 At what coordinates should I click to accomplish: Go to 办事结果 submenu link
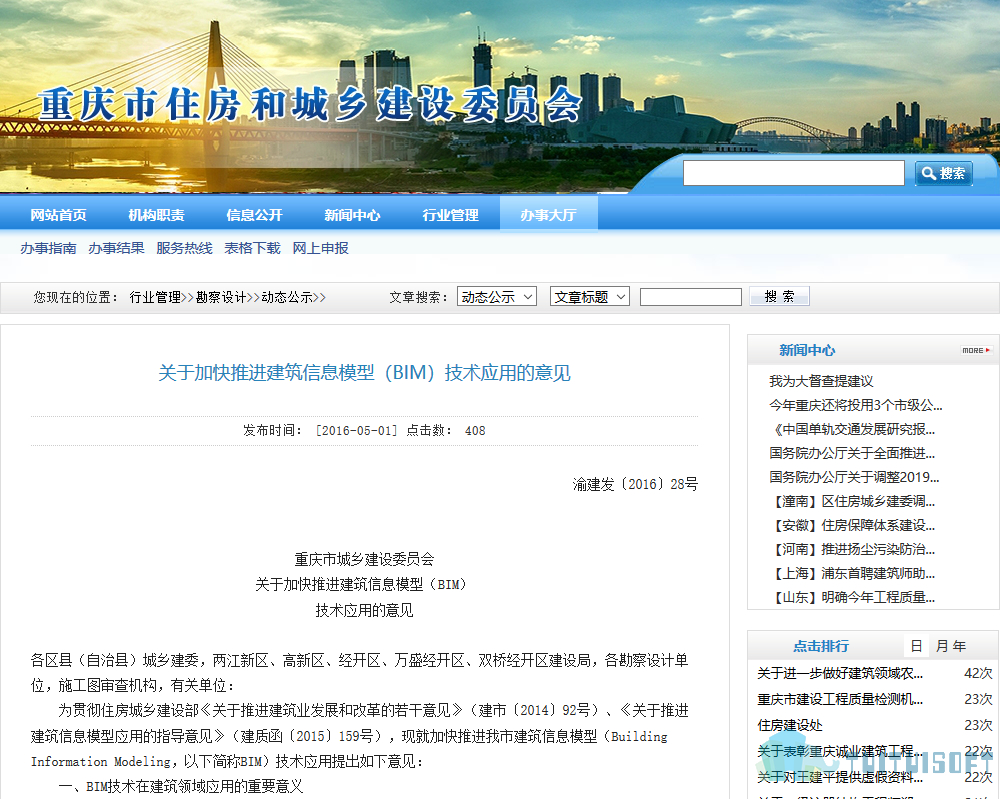(x=116, y=248)
